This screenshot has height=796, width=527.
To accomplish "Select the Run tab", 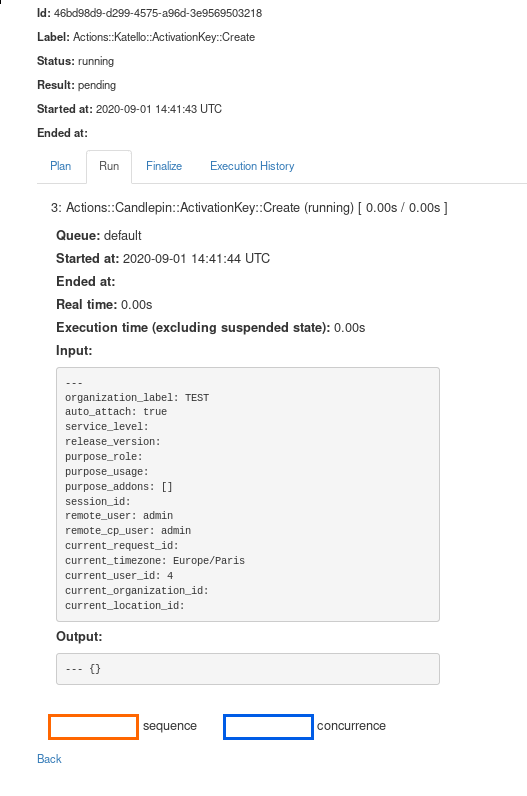I will 109,166.
